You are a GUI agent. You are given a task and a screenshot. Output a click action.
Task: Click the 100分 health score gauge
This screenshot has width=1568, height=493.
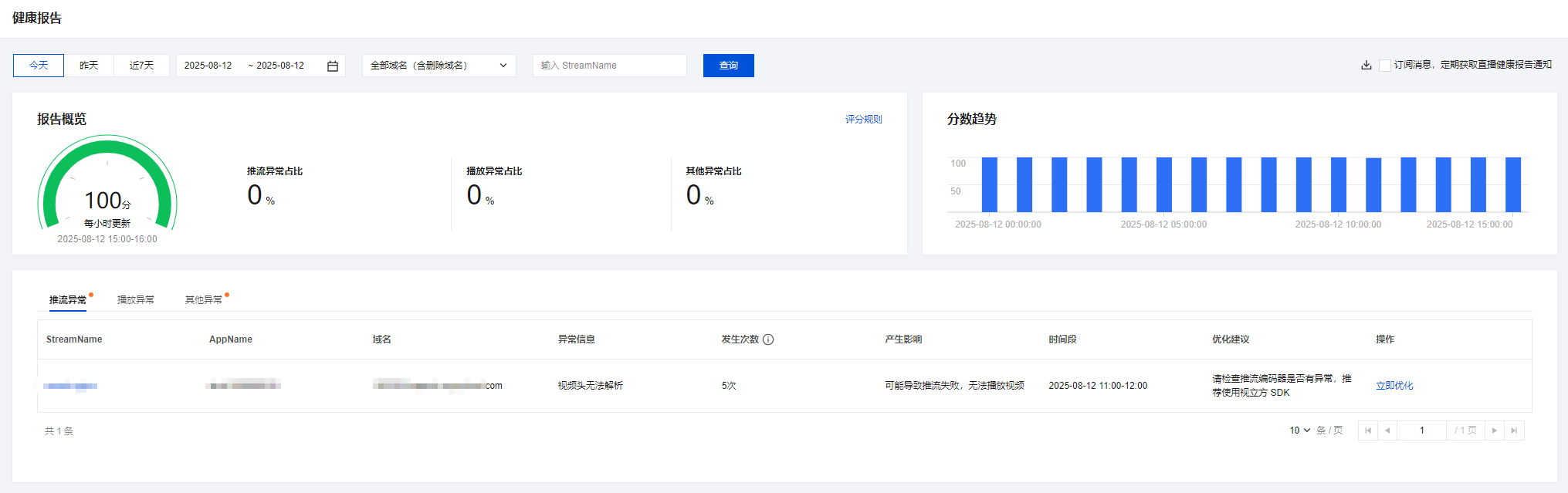click(107, 183)
